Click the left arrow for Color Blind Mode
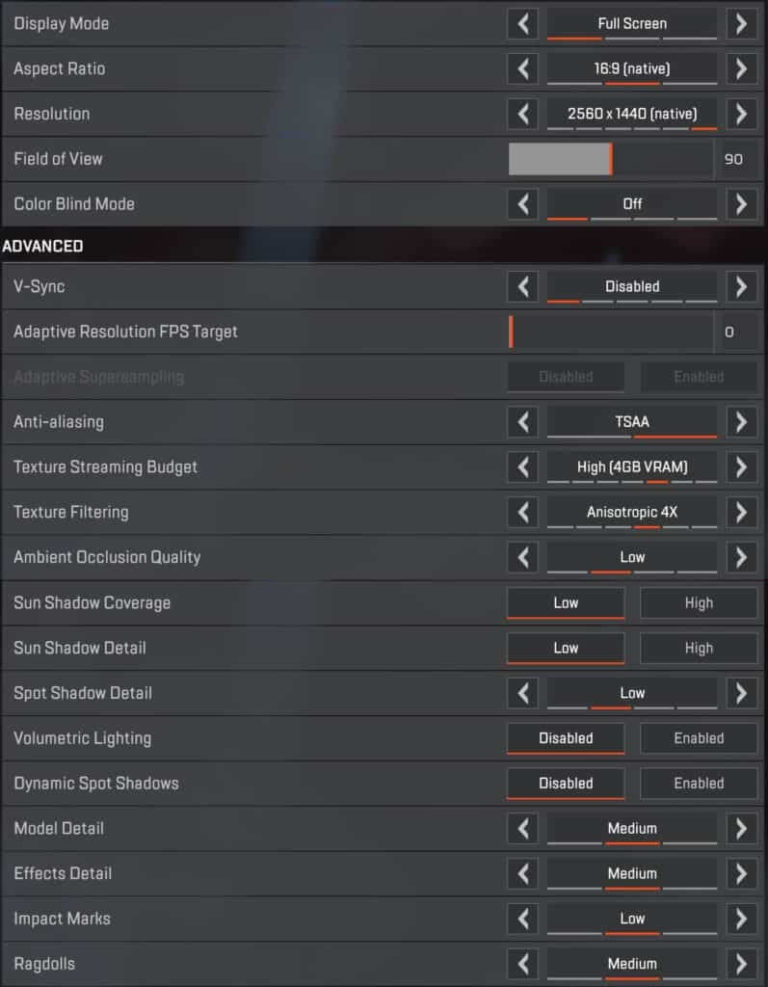This screenshot has height=987, width=768. (x=522, y=204)
